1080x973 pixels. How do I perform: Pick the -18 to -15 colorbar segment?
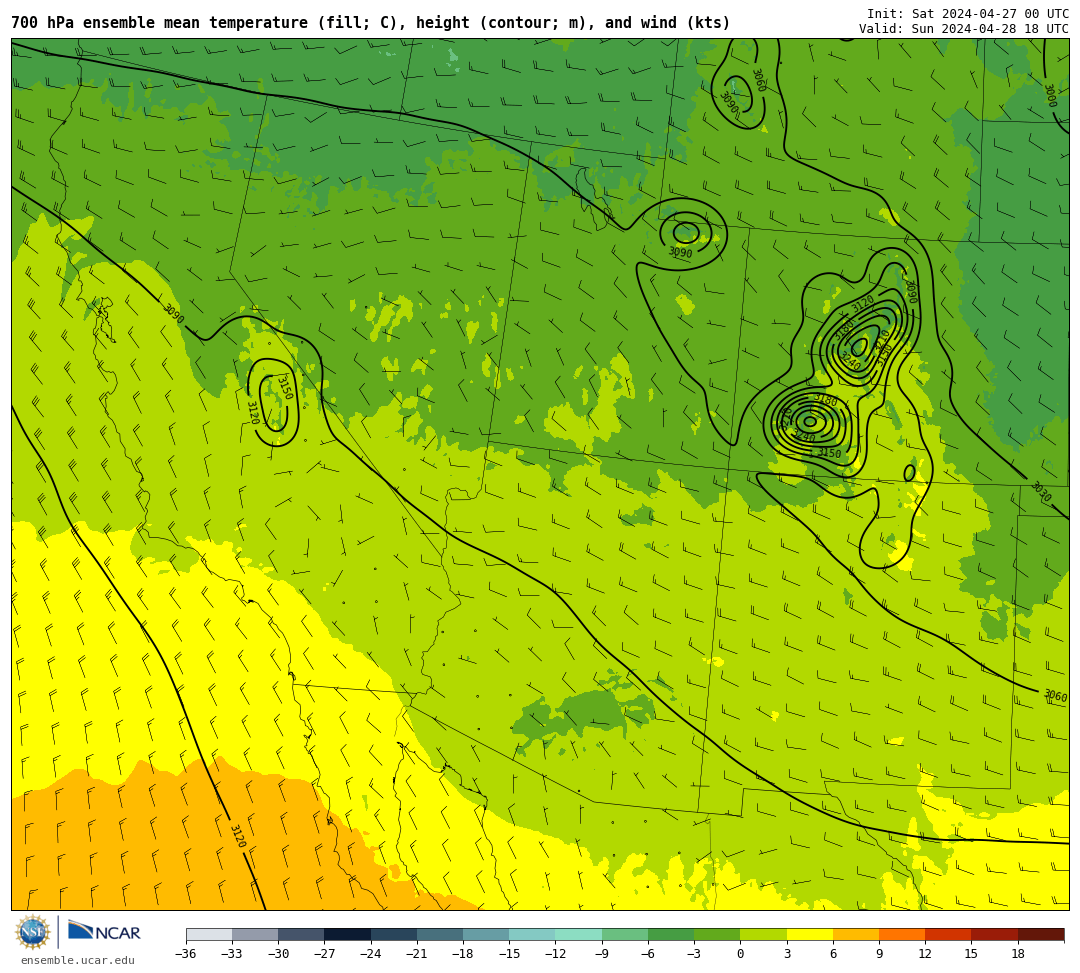coord(486,934)
